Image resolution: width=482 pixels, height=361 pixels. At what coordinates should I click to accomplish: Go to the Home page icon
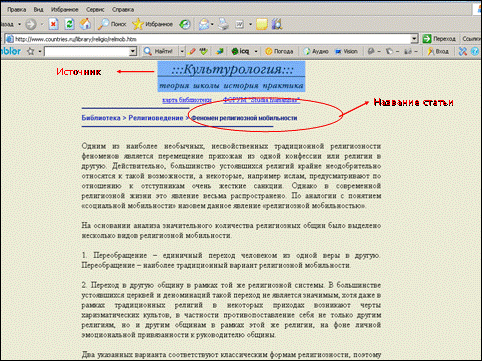coord(85,24)
